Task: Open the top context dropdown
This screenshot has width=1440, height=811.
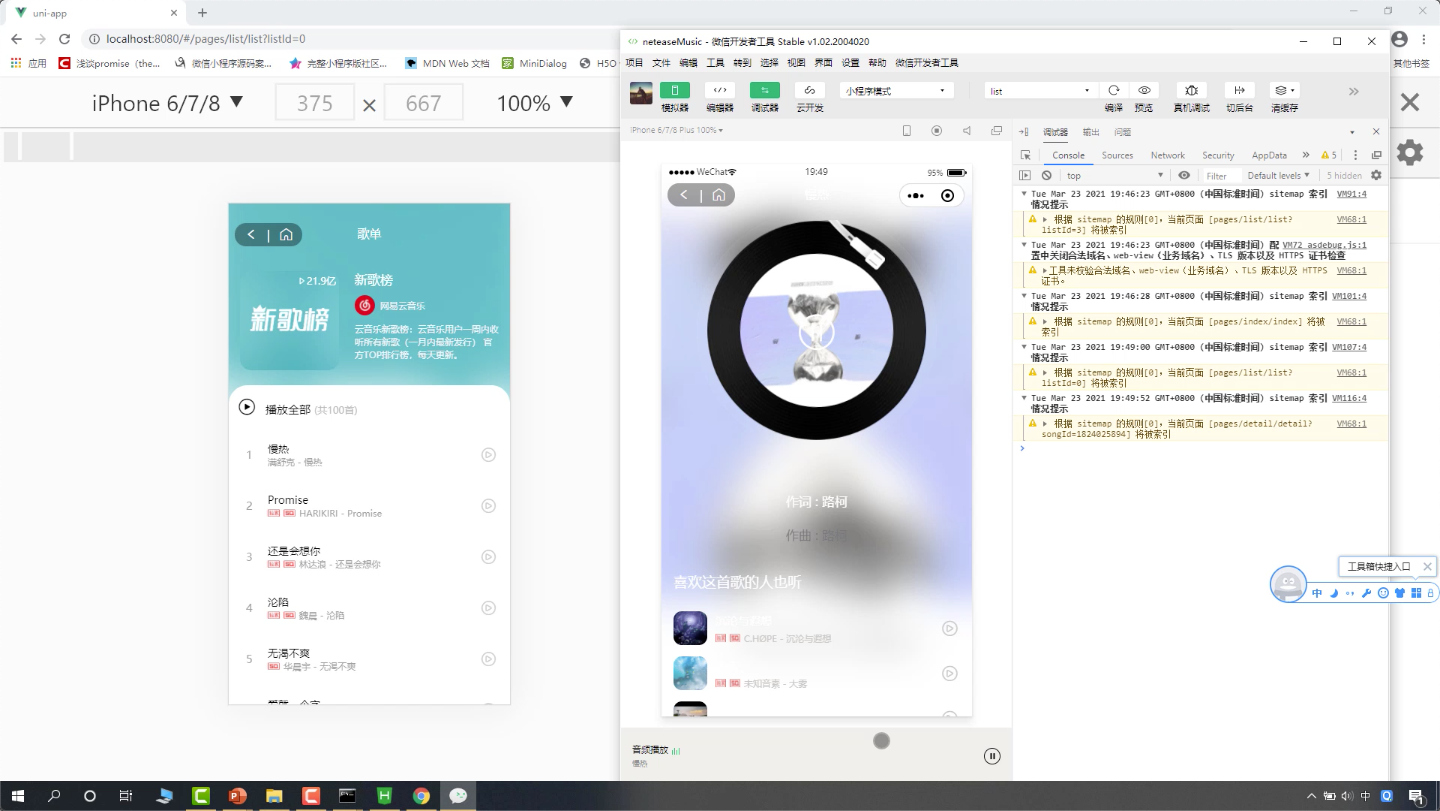Action: pos(1114,175)
